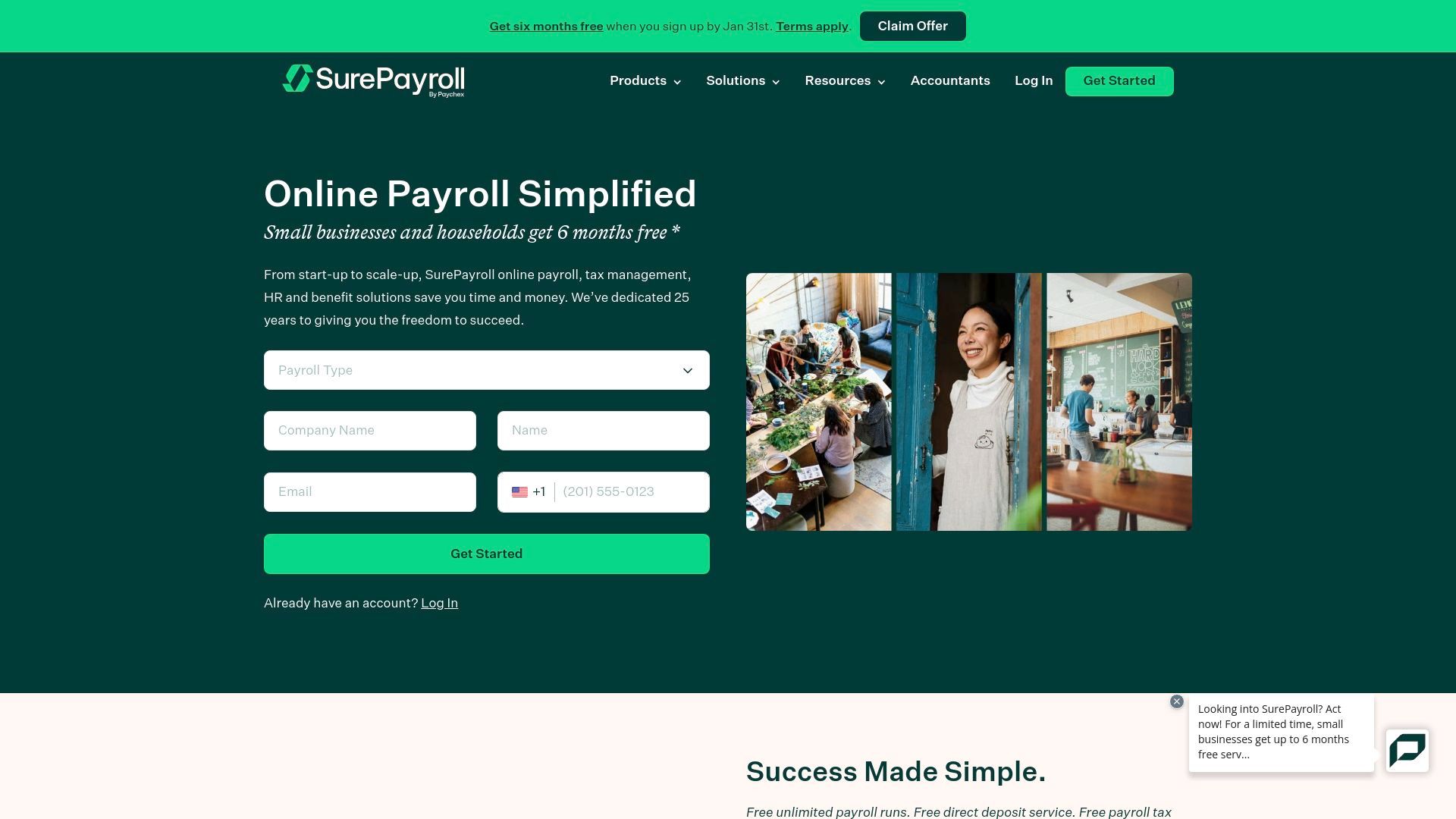
Task: Click the Terms apply link
Action: coord(812,26)
